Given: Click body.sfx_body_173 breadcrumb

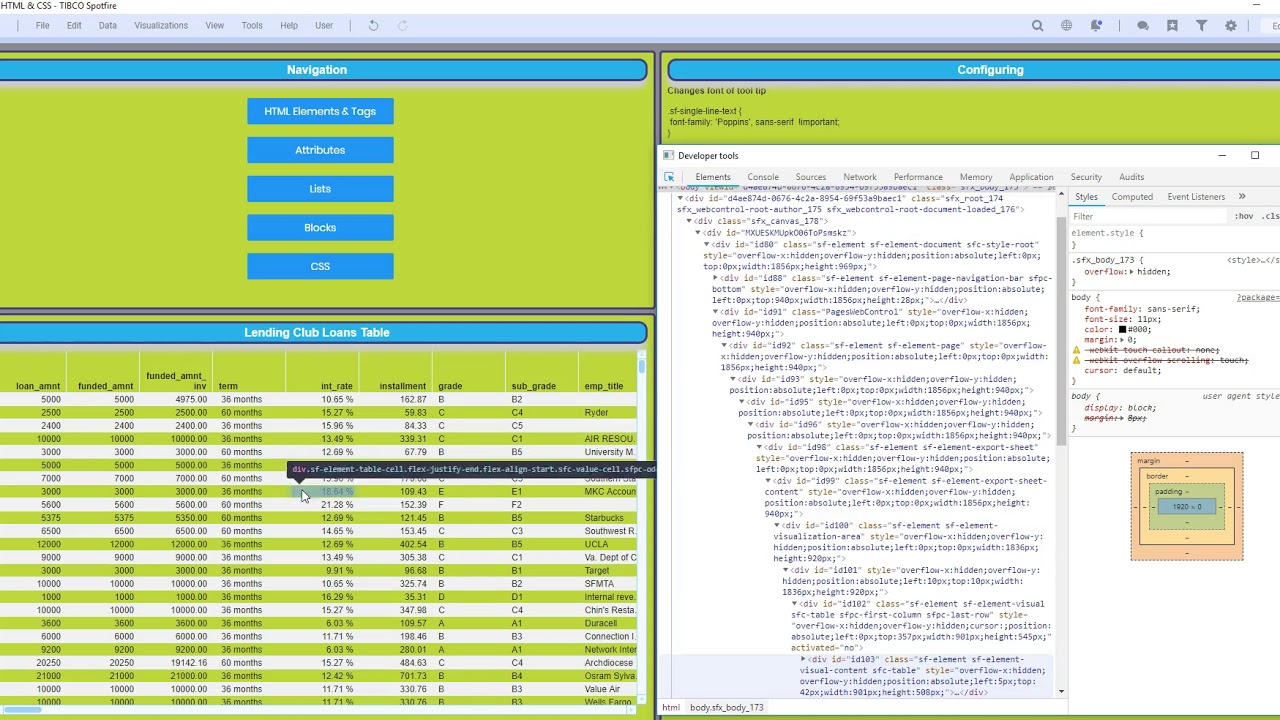Looking at the screenshot, I should click(726, 708).
